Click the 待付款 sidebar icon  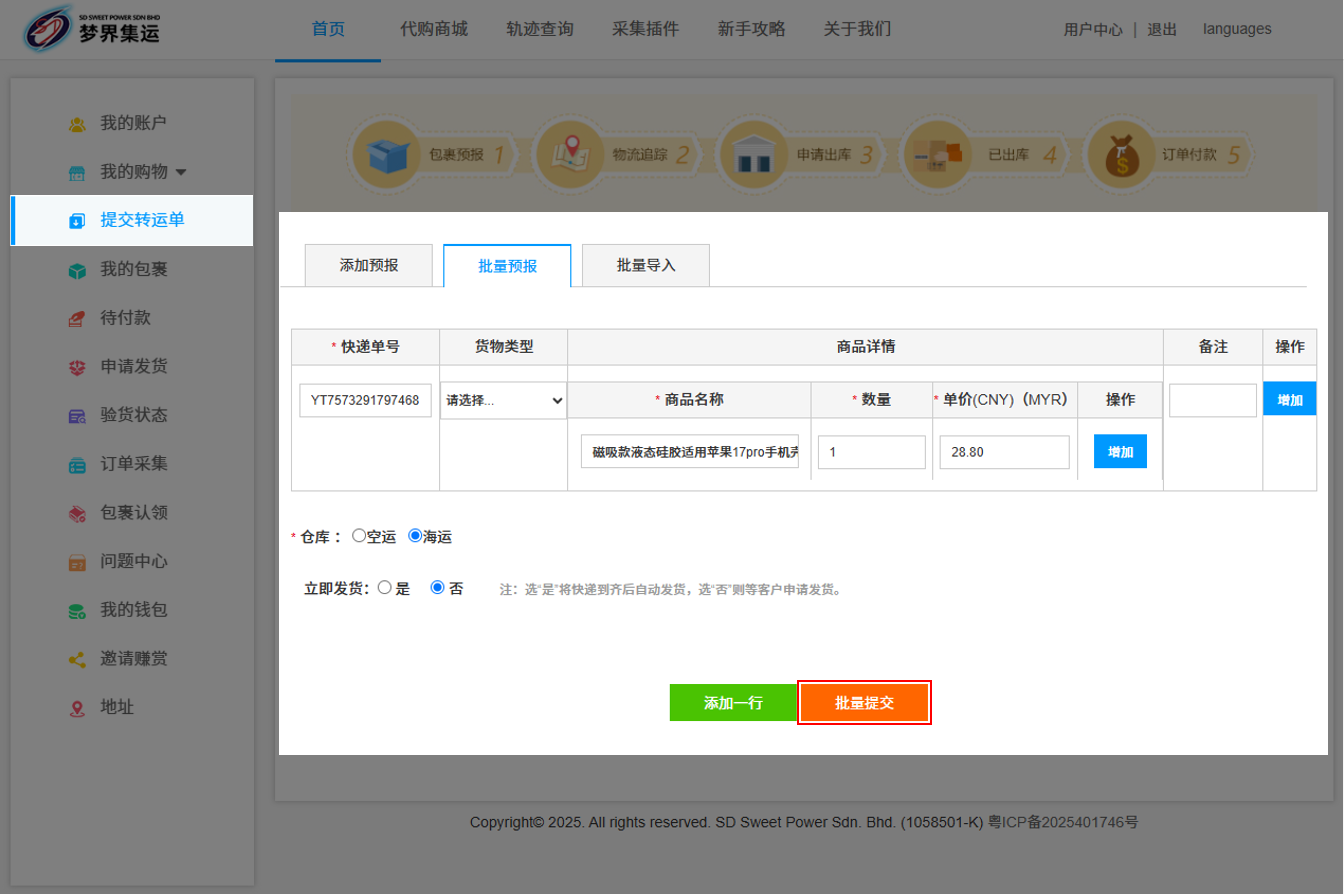pos(77,319)
